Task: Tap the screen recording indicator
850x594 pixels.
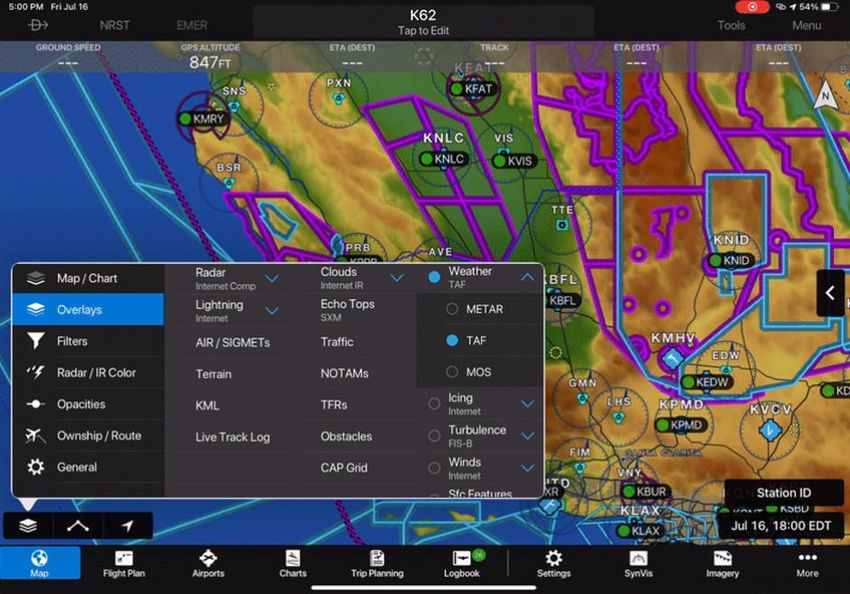Action: [752, 7]
